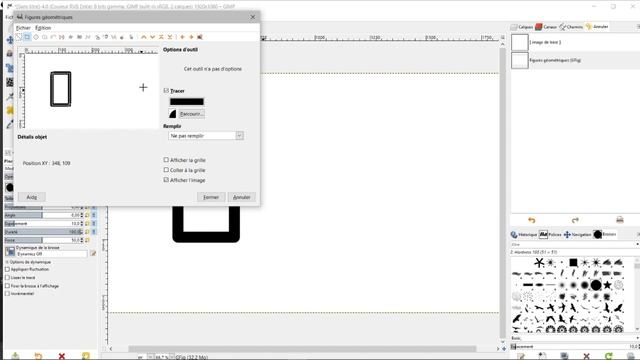Enable Afficher la grille checkbox
The width and height of the screenshot is (640, 360).
(x=166, y=160)
